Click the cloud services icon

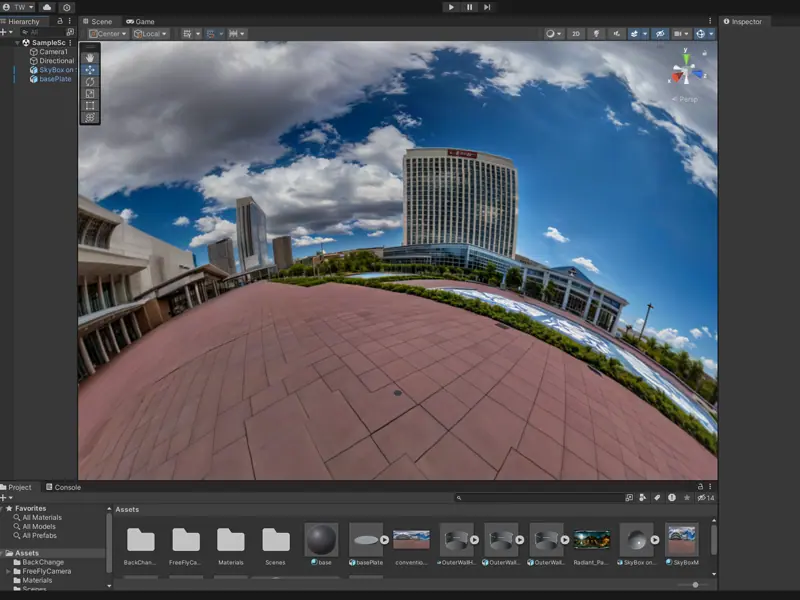pos(47,7)
